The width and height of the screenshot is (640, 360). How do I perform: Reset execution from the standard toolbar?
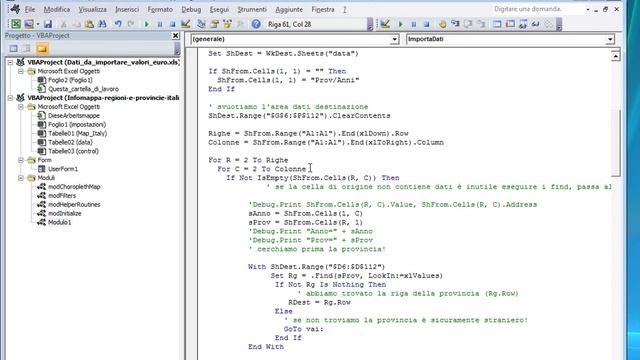172,24
